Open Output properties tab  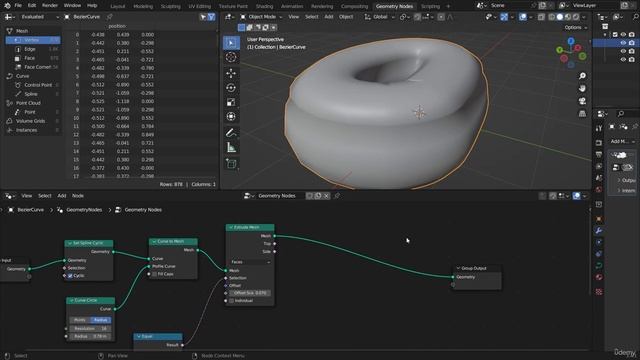click(599, 154)
